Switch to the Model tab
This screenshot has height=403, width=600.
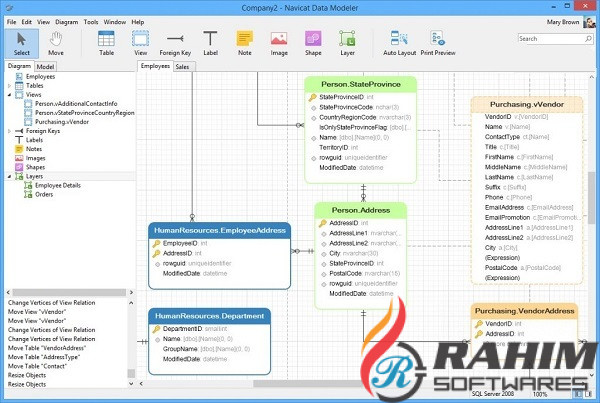pos(45,67)
